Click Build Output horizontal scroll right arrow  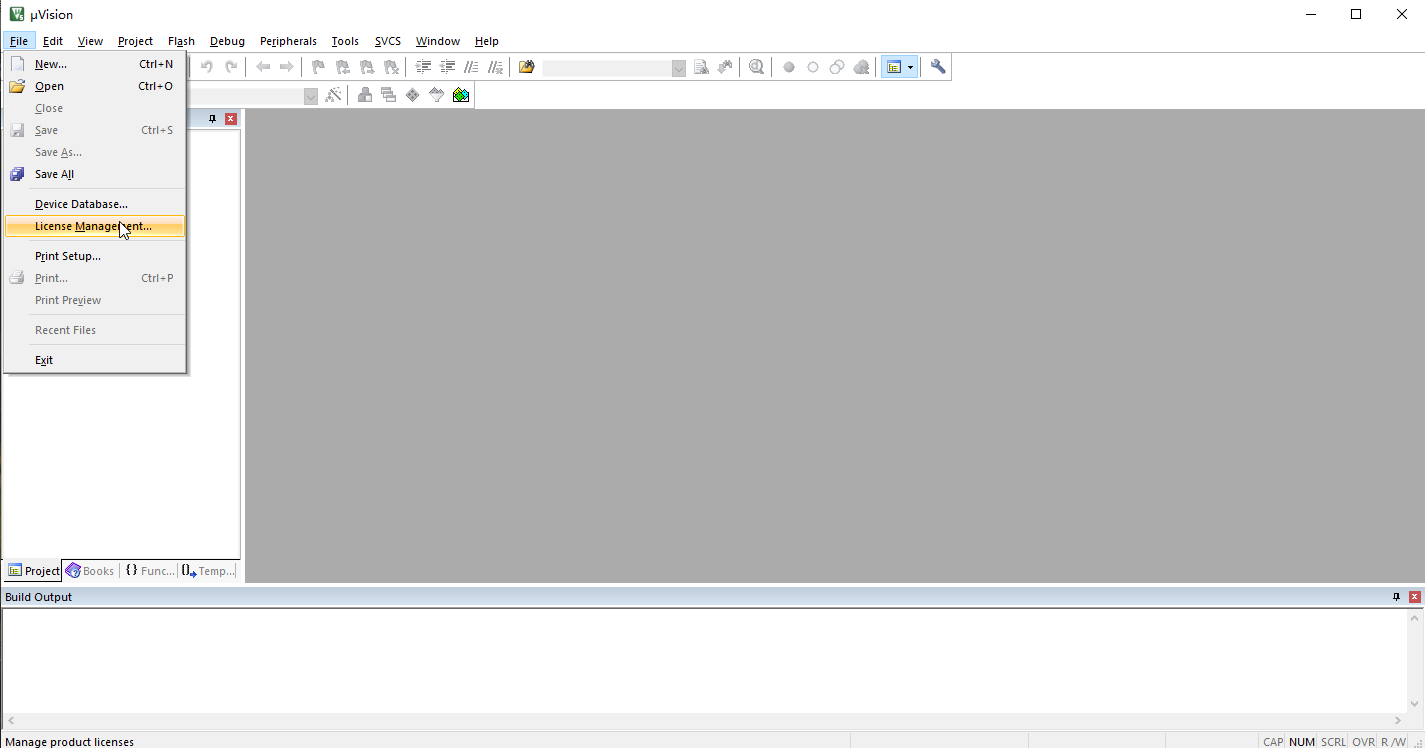pos(1398,720)
